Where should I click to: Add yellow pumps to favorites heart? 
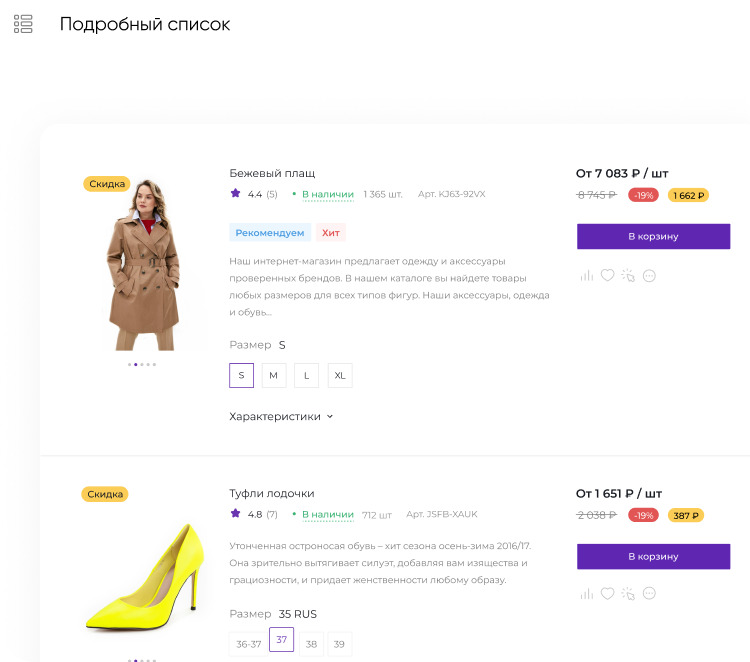[x=607, y=594]
